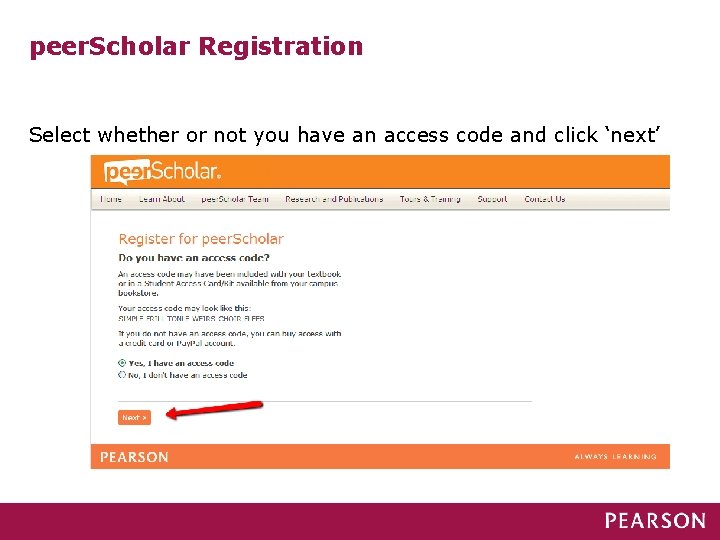Screen dimensions: 720x540
Task: Open the Contact Us page
Action: [x=544, y=199]
